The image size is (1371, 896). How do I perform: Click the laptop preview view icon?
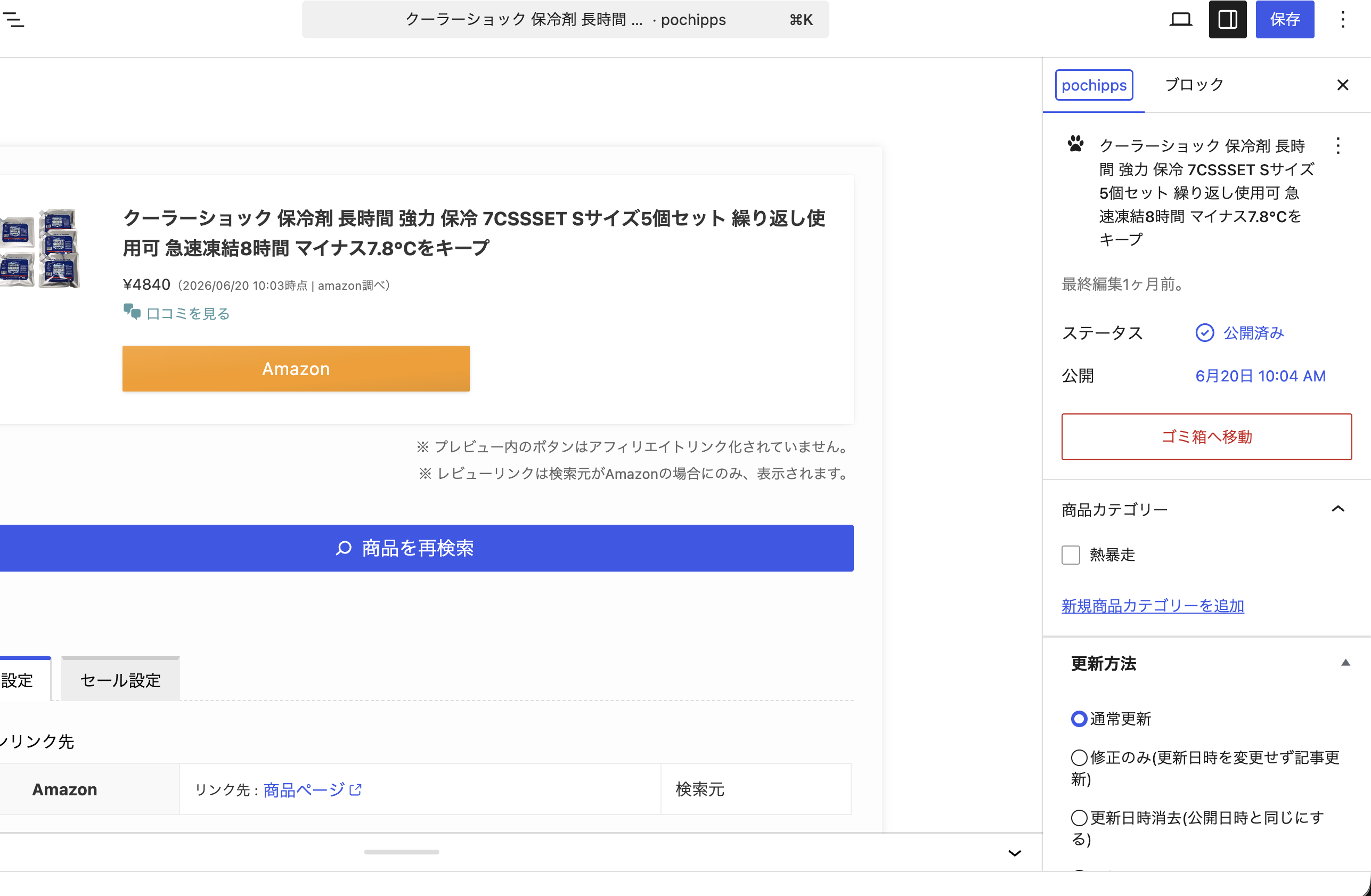1180,20
